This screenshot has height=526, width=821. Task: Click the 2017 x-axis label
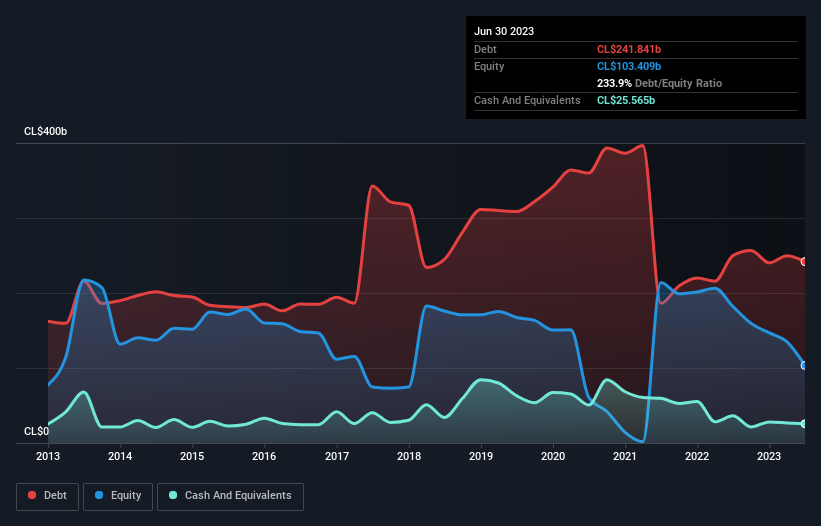point(337,456)
